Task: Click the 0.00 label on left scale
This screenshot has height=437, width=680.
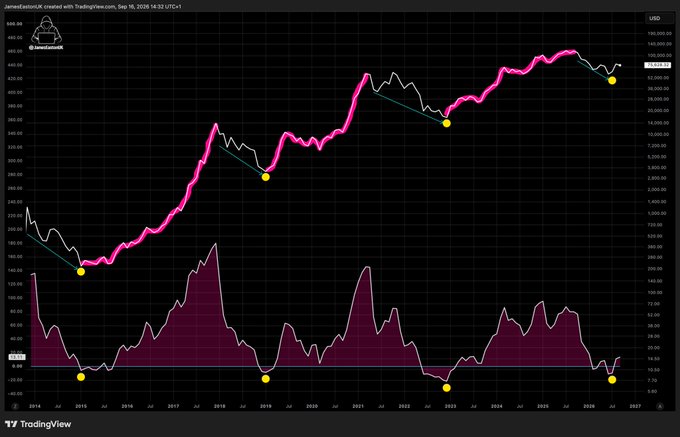Action: tap(16, 366)
